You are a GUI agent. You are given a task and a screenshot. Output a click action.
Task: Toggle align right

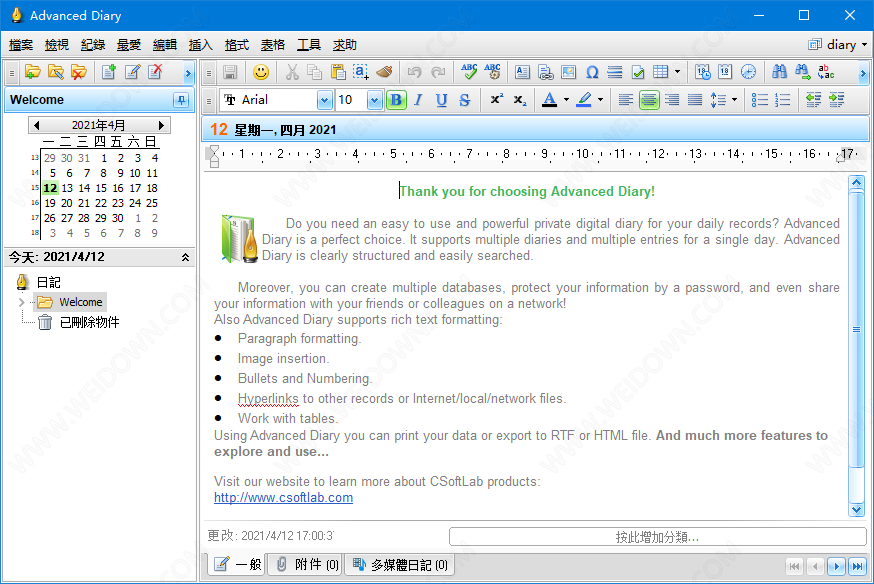(672, 100)
